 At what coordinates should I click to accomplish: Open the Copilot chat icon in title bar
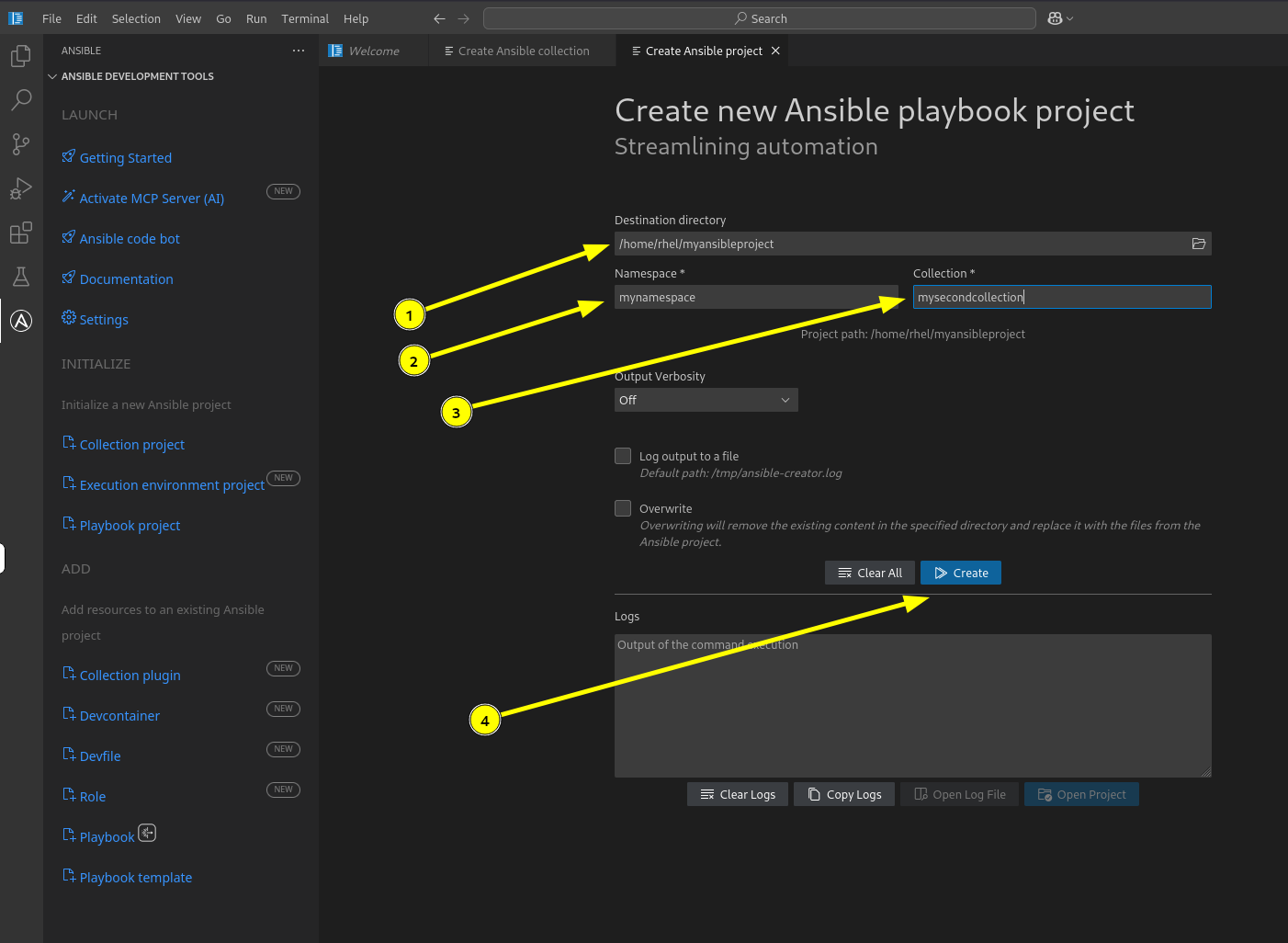1055,18
